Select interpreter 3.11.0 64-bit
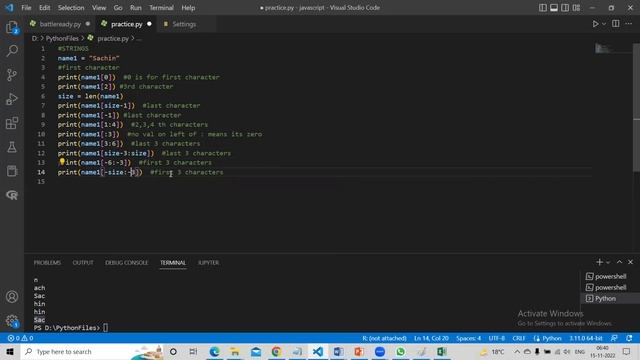Image resolution: width=640 pixels, height=360 pixels. (x=586, y=338)
